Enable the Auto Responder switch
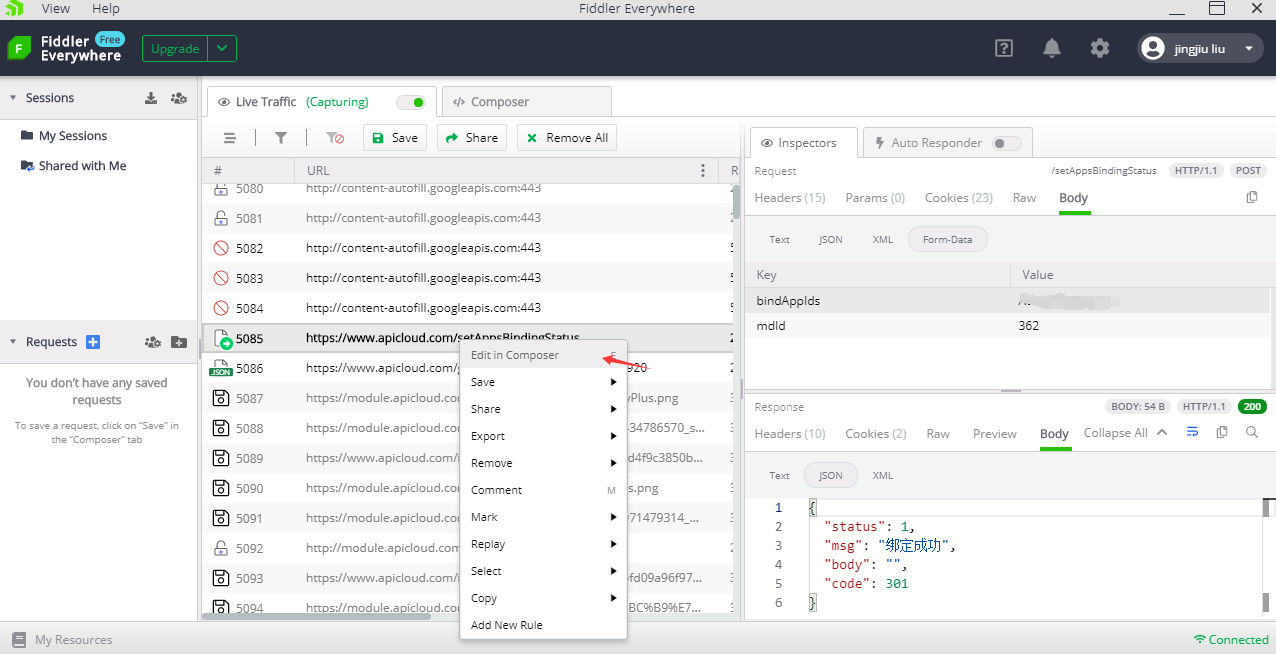This screenshot has height=654, width=1276. (x=1007, y=143)
